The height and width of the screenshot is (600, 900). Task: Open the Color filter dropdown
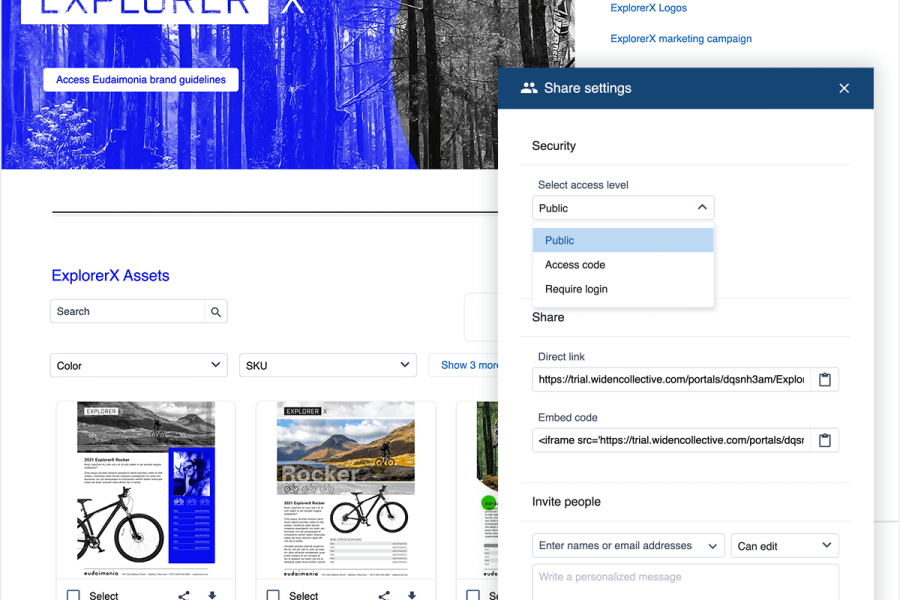point(140,366)
